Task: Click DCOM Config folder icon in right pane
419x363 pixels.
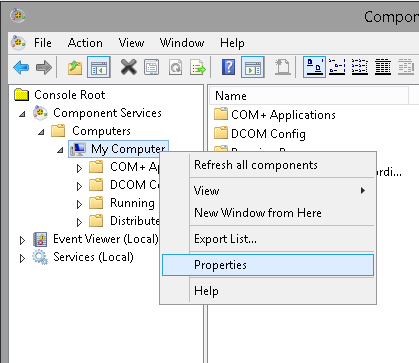Action: 221,133
